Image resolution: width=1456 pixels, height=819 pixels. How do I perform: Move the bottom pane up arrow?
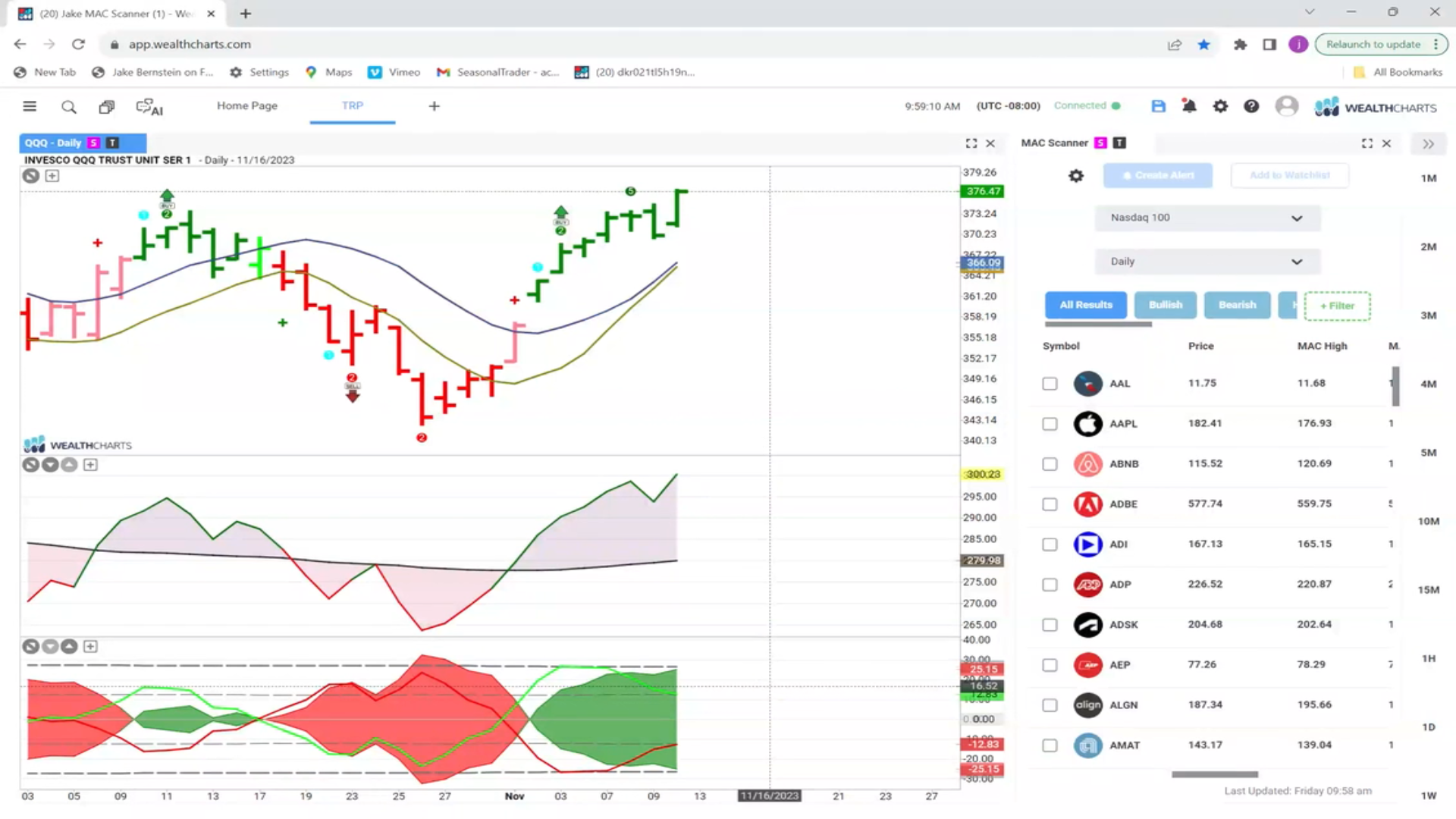pos(69,647)
